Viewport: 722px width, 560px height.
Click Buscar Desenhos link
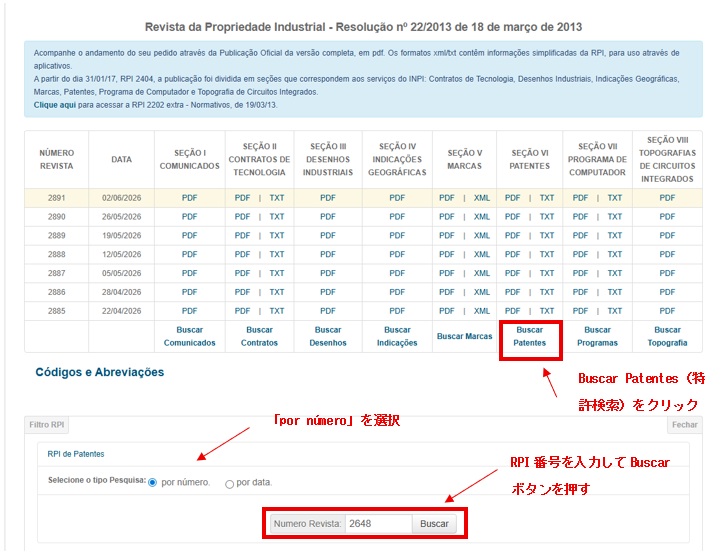(x=328, y=336)
